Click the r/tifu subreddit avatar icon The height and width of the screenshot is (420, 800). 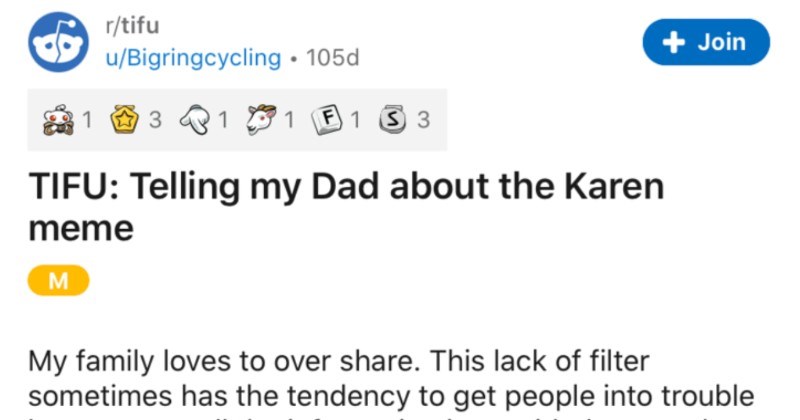tap(58, 43)
